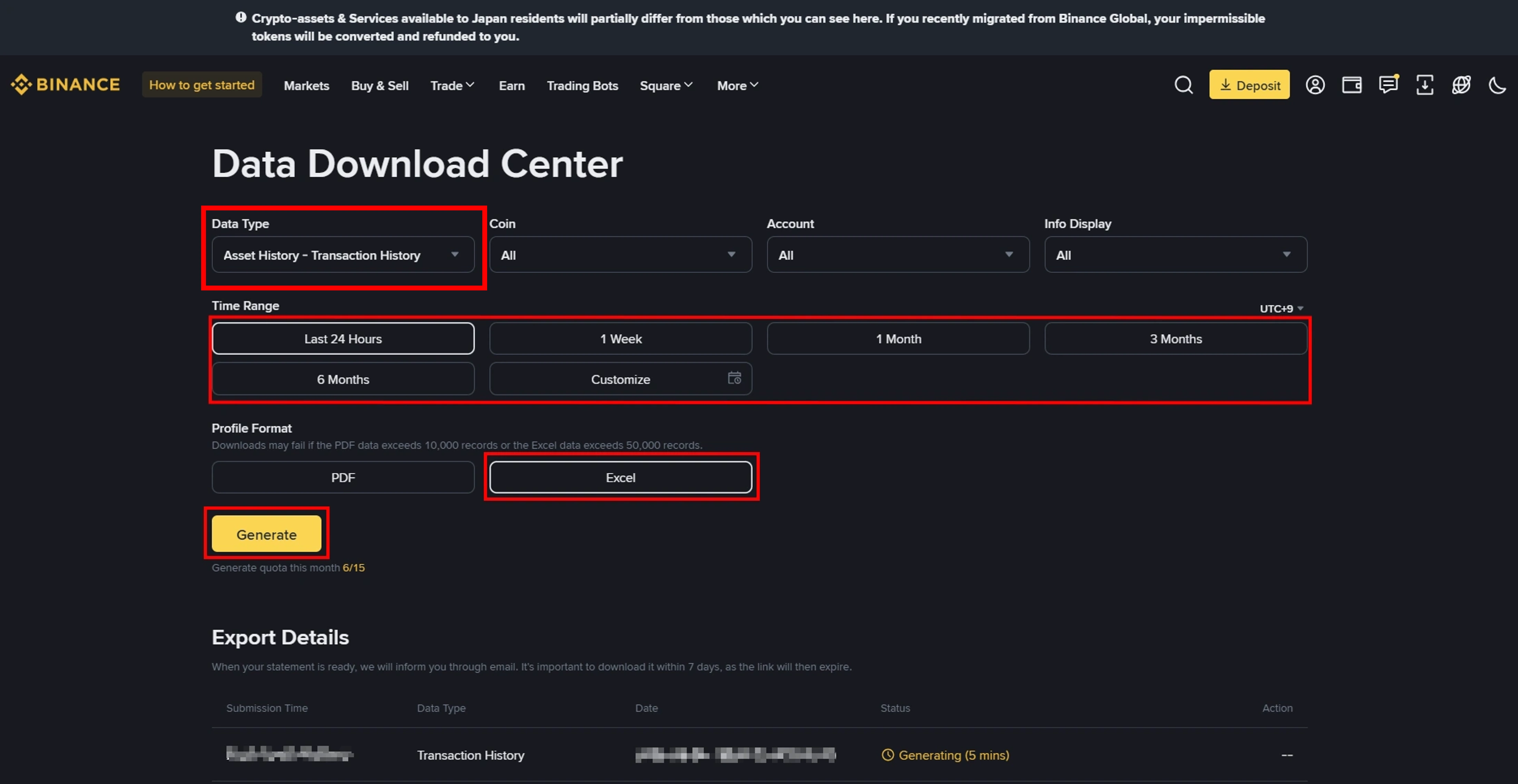Expand the Square menu
This screenshot has width=1518, height=784.
(666, 86)
